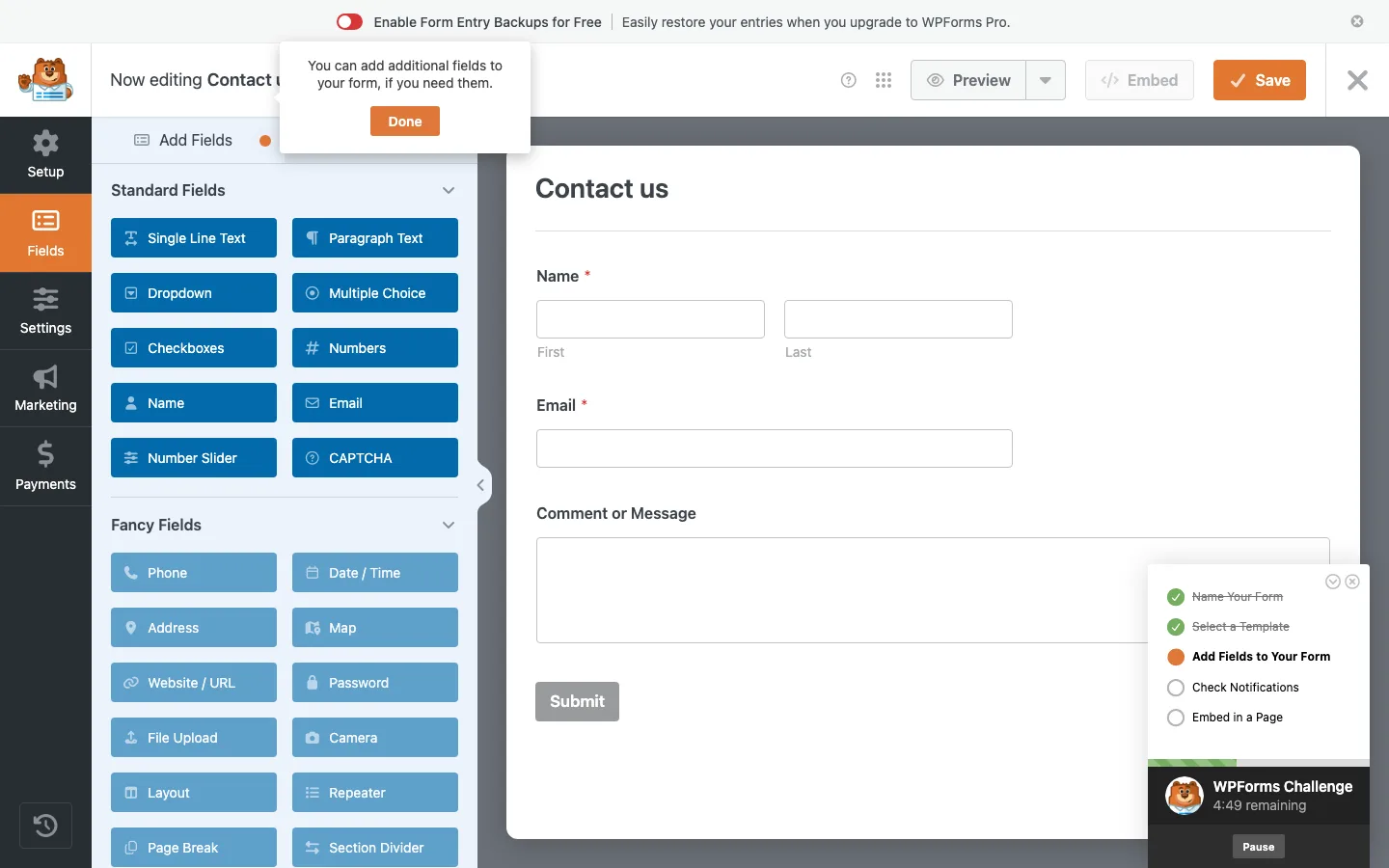
Task: Save the form
Action: [1260, 80]
